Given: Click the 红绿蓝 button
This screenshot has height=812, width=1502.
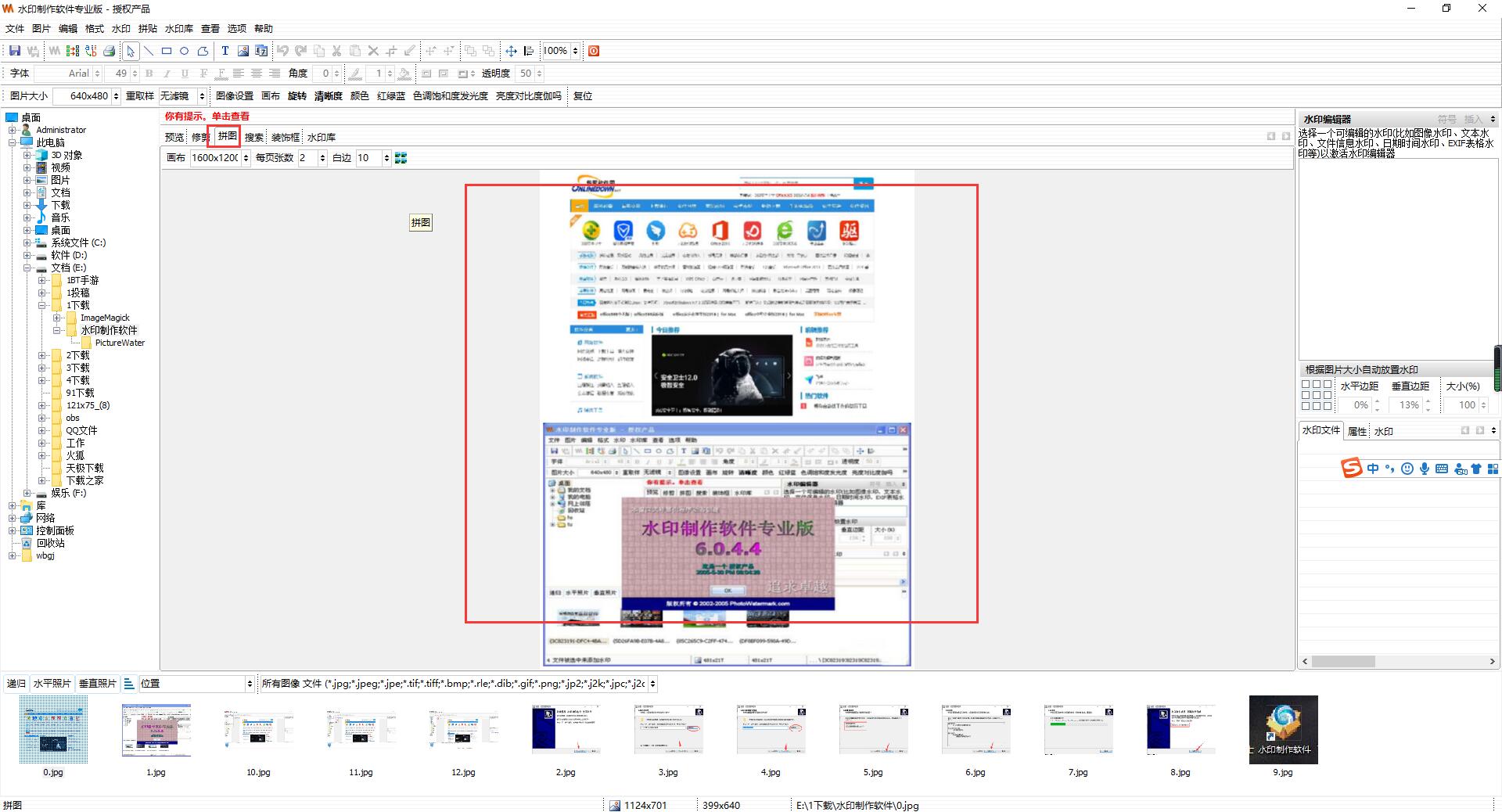Looking at the screenshot, I should pyautogui.click(x=391, y=96).
